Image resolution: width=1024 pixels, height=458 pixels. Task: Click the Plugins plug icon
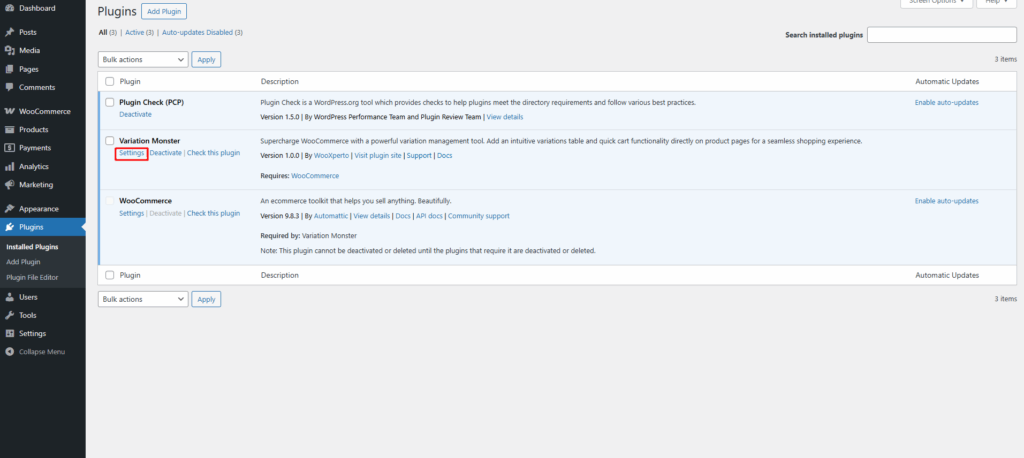pyautogui.click(x=10, y=227)
